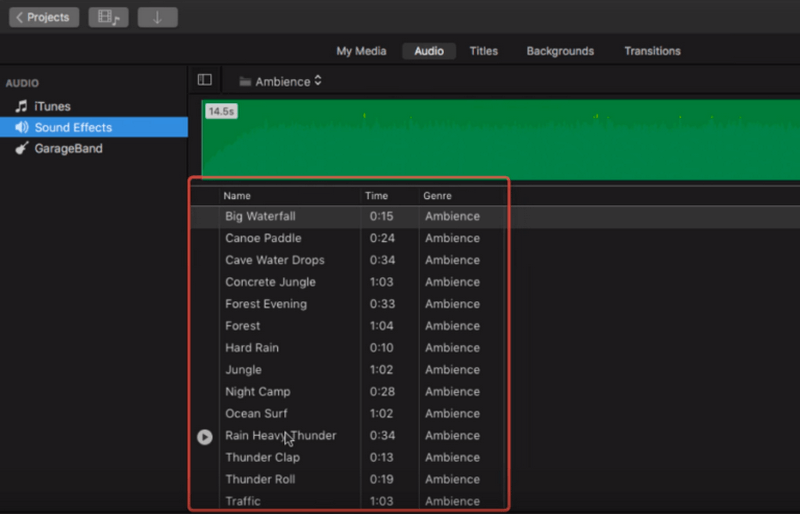Click the Ambience genre of Traffic
This screenshot has width=800, height=514.
(453, 502)
